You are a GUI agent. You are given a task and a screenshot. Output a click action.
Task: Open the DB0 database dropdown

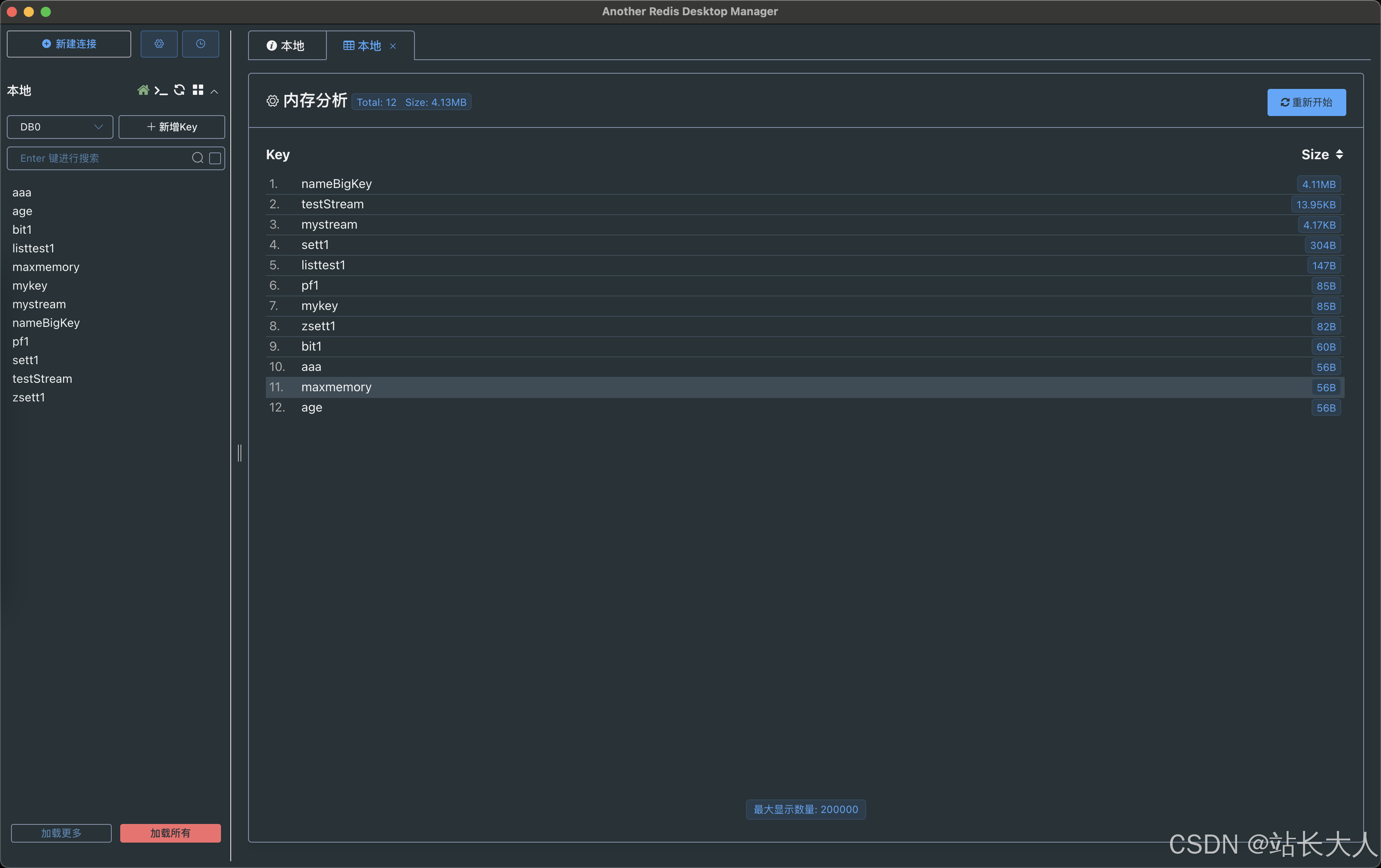60,127
